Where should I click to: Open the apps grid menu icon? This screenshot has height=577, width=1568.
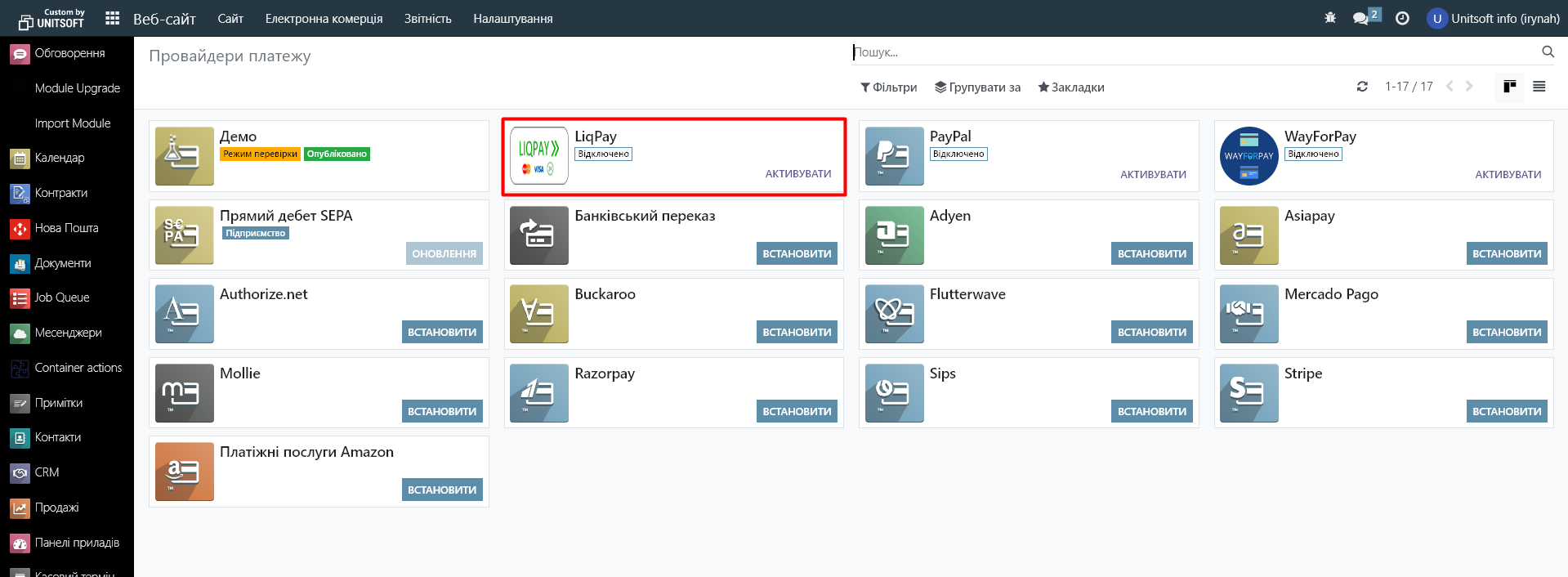113,18
